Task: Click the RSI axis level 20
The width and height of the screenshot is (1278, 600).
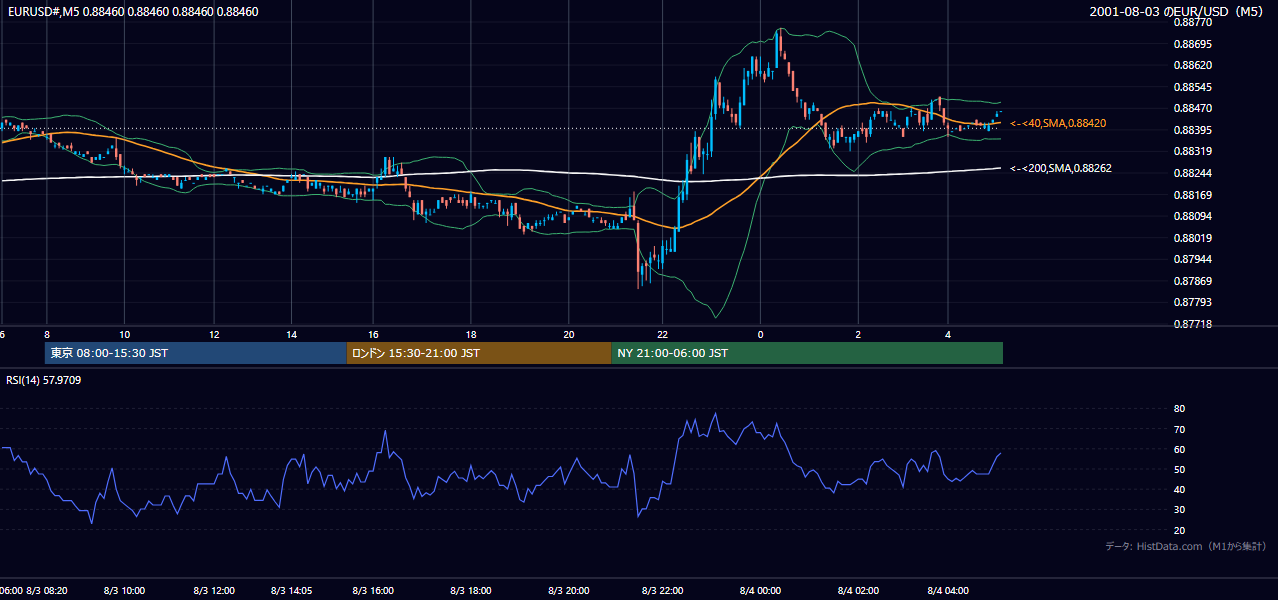Action: tap(1179, 530)
